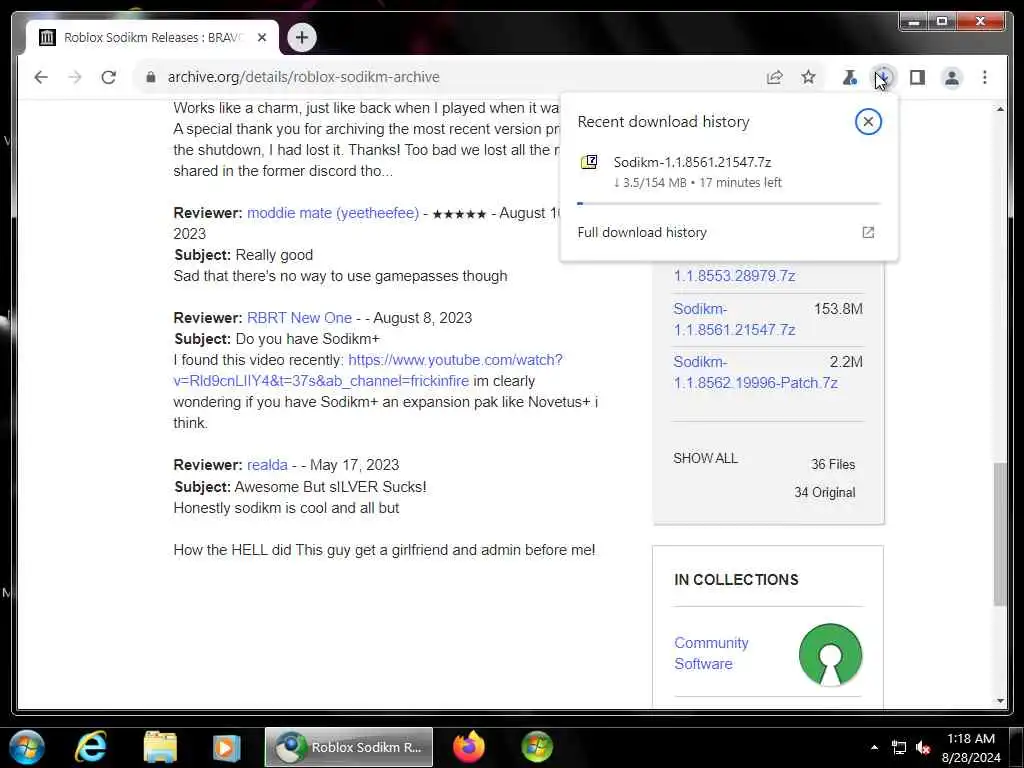Open reviewer RBRT New One profile
Image resolution: width=1024 pixels, height=768 pixels.
pos(299,318)
